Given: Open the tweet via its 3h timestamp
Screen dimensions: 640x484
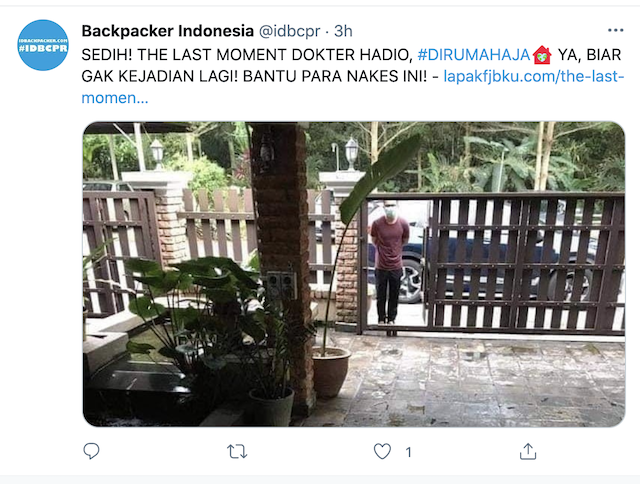Looking at the screenshot, I should (343, 31).
